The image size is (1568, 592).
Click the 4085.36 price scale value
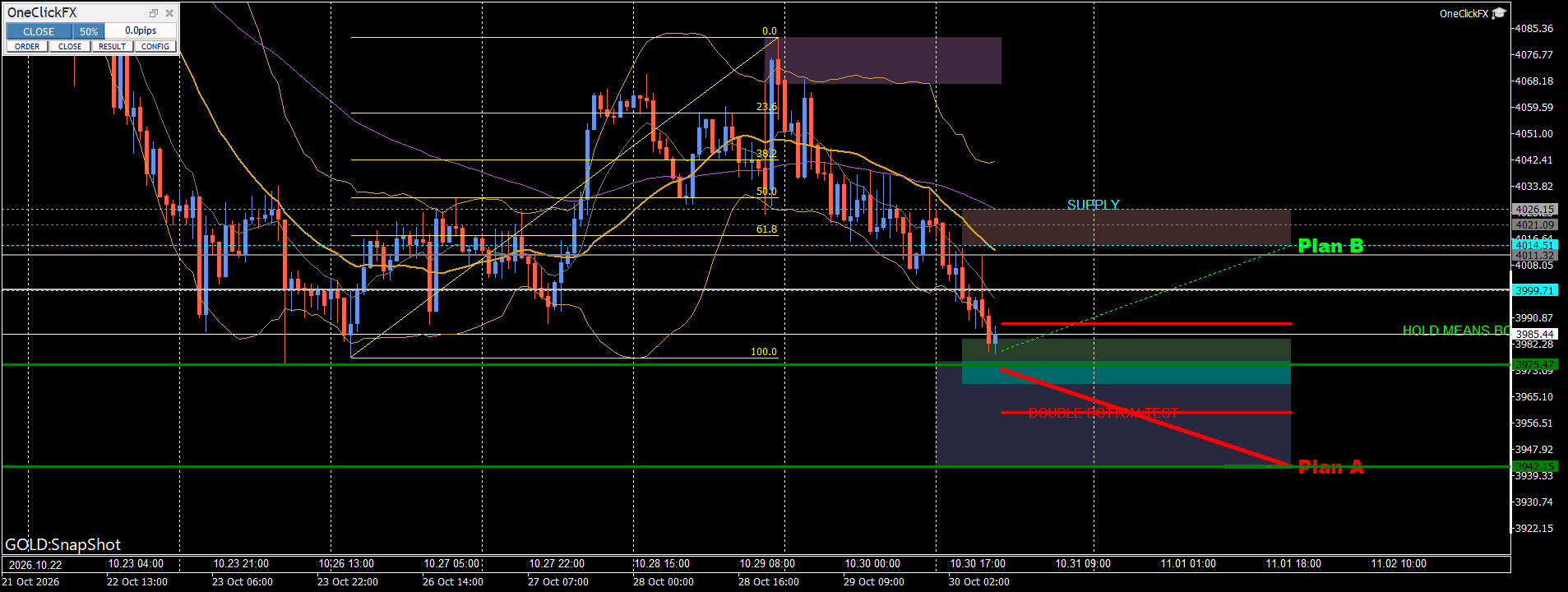click(x=1534, y=29)
